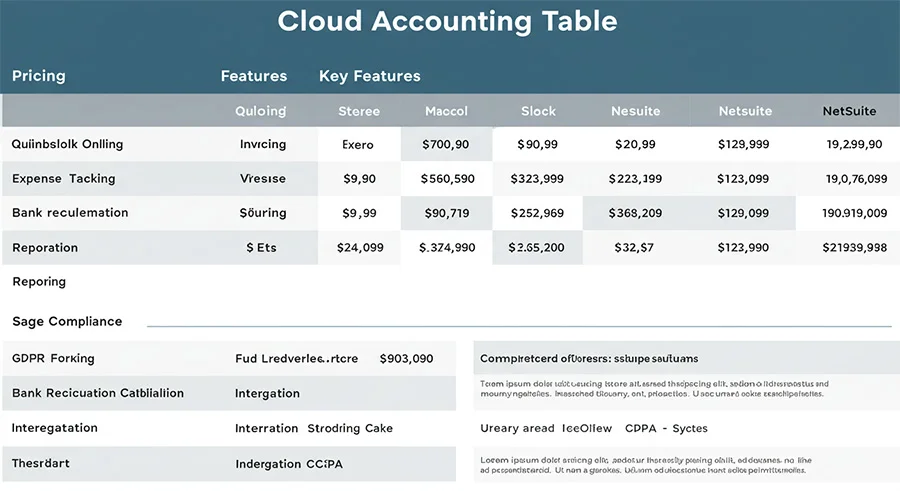Click the Reporing label
This screenshot has width=900, height=491.
pos(39,281)
